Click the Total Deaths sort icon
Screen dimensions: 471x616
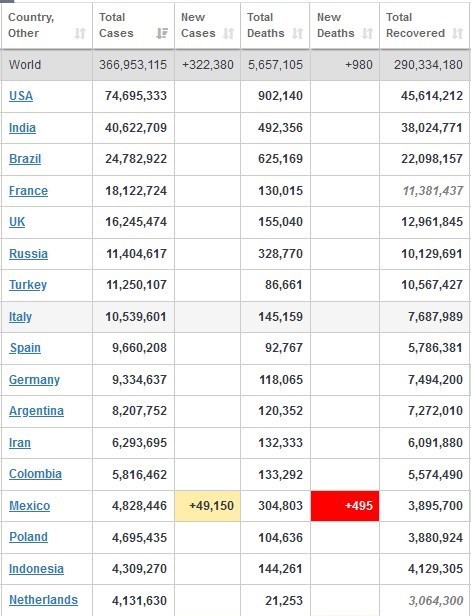point(298,33)
